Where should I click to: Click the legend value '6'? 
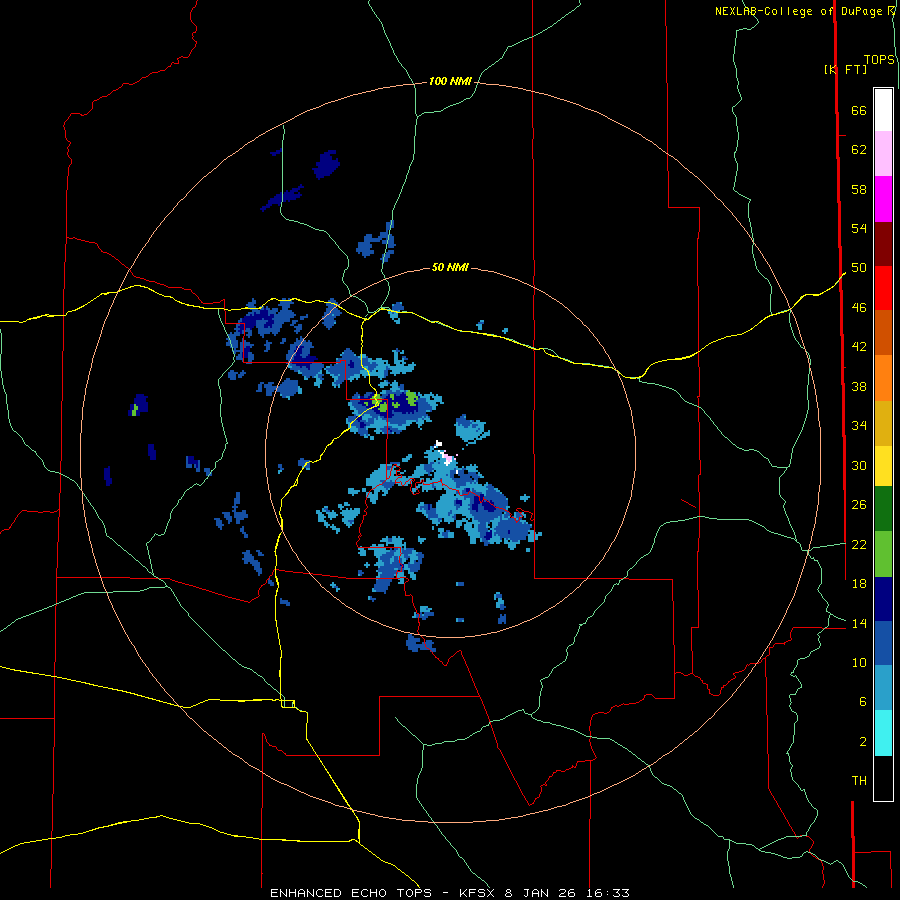pyautogui.click(x=863, y=702)
